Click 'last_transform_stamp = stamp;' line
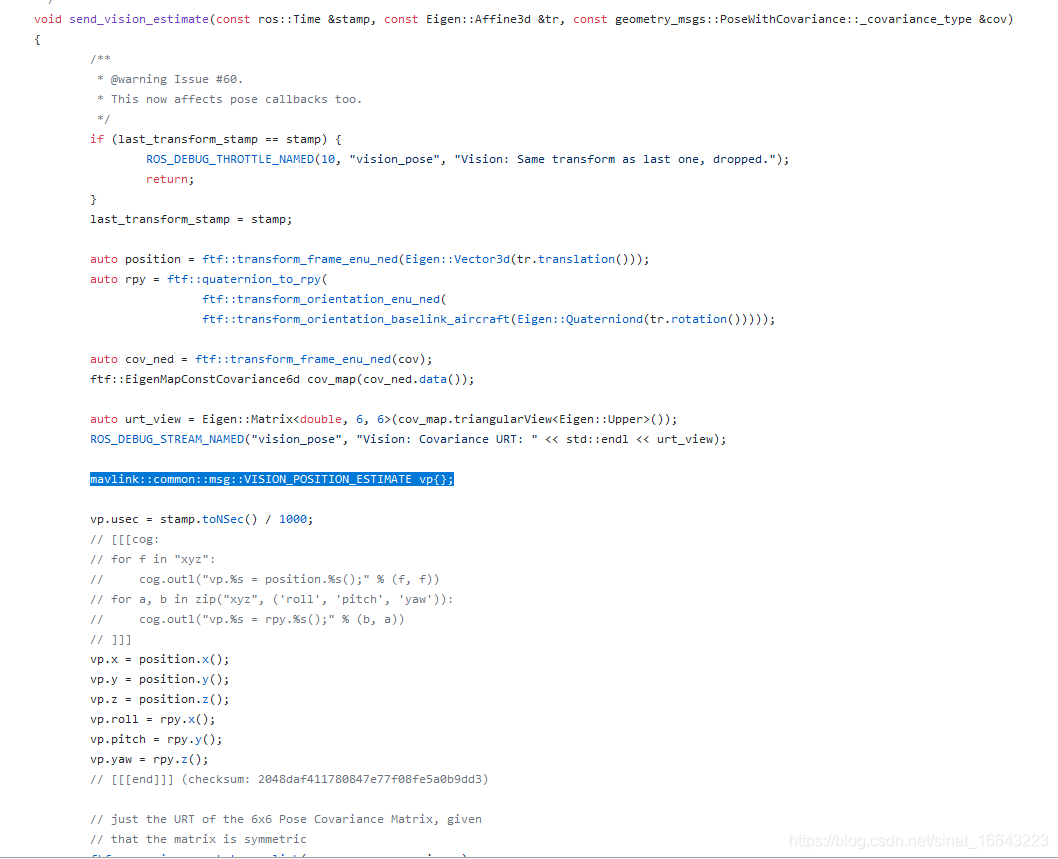This screenshot has height=859, width=1058. coord(191,219)
